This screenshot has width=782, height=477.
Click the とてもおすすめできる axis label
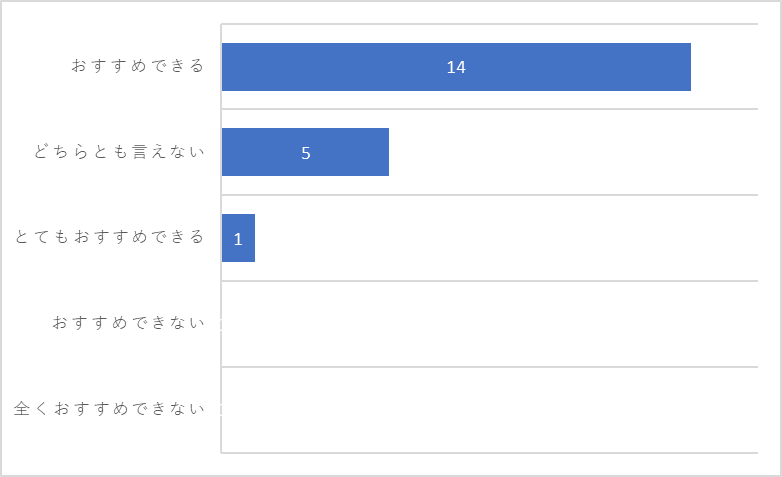point(109,237)
